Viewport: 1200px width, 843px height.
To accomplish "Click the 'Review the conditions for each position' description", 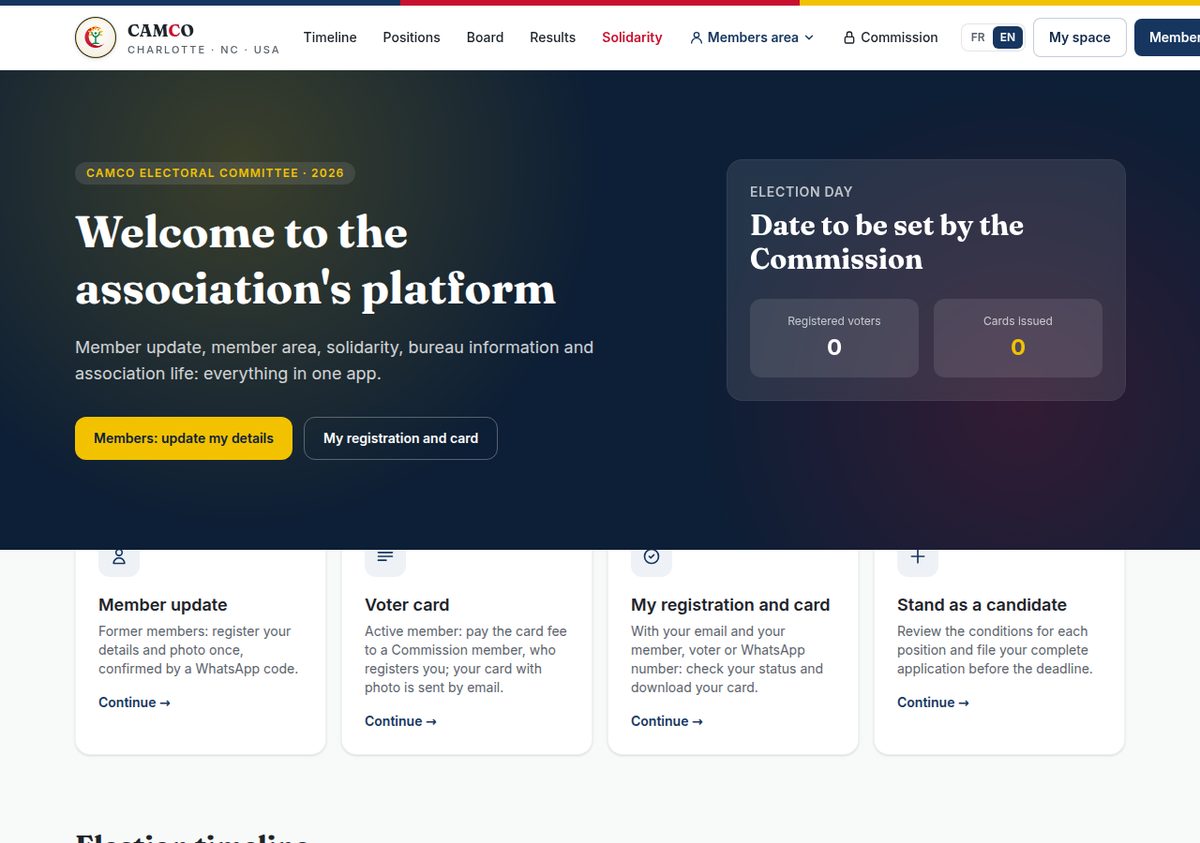I will pos(995,650).
